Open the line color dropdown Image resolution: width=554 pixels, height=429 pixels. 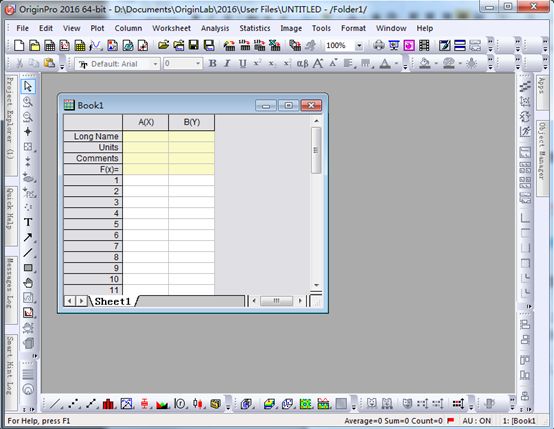click(x=460, y=64)
